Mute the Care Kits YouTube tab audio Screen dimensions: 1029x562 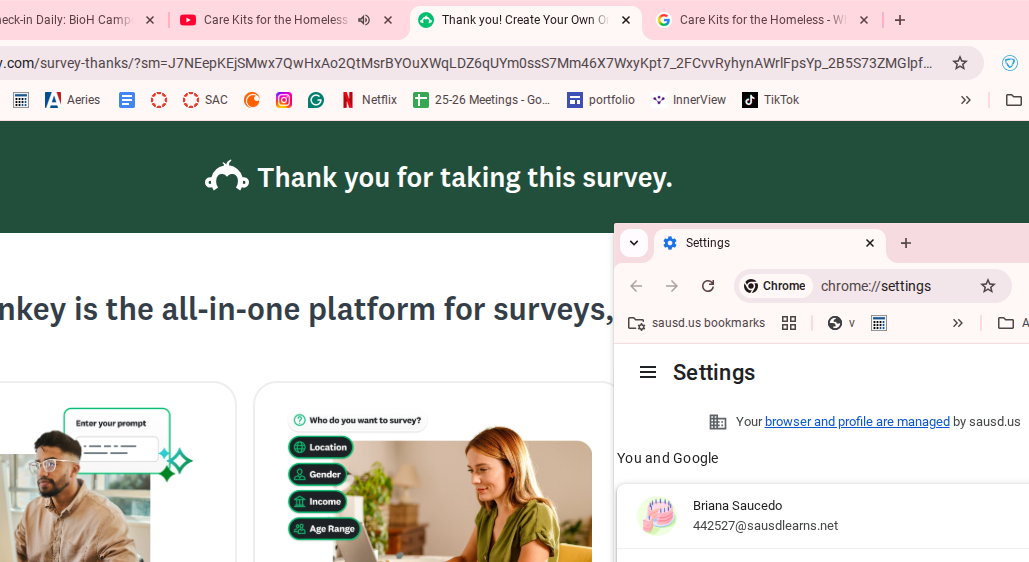(x=364, y=20)
